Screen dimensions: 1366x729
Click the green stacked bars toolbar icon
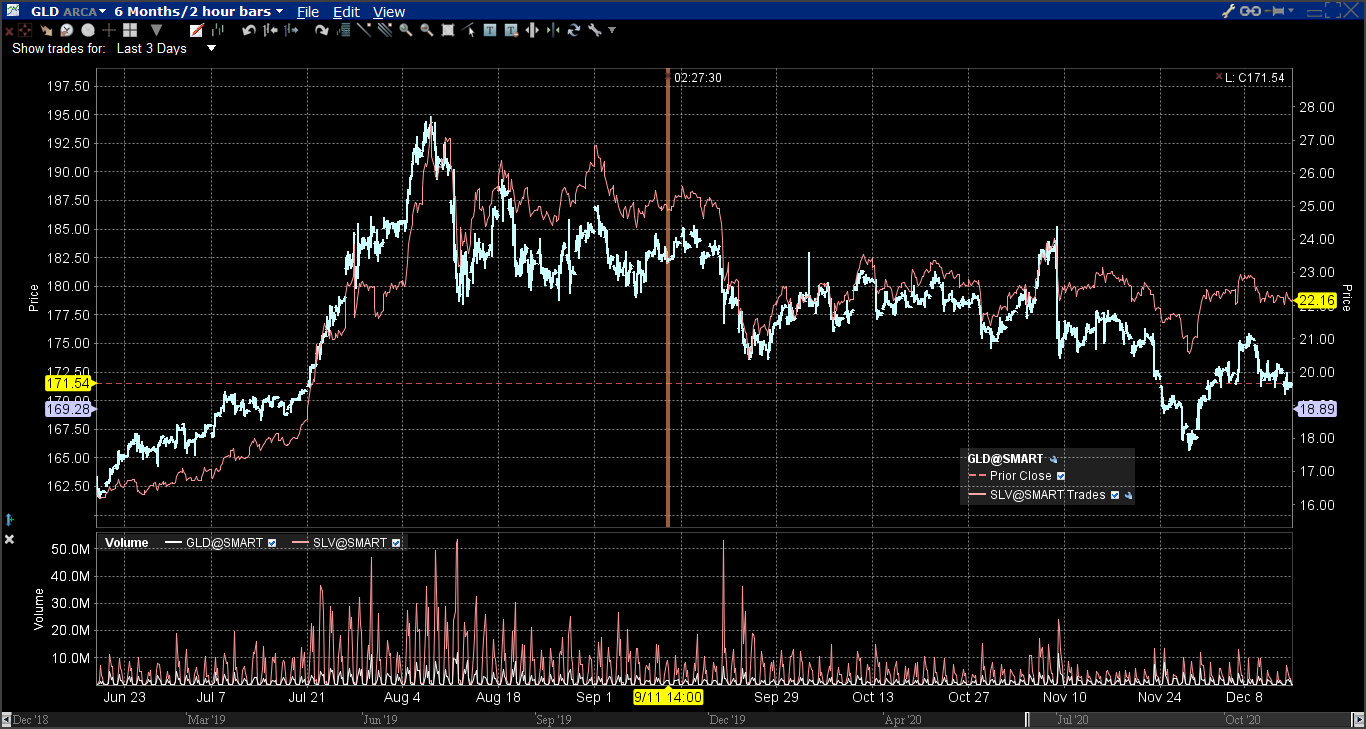click(343, 30)
